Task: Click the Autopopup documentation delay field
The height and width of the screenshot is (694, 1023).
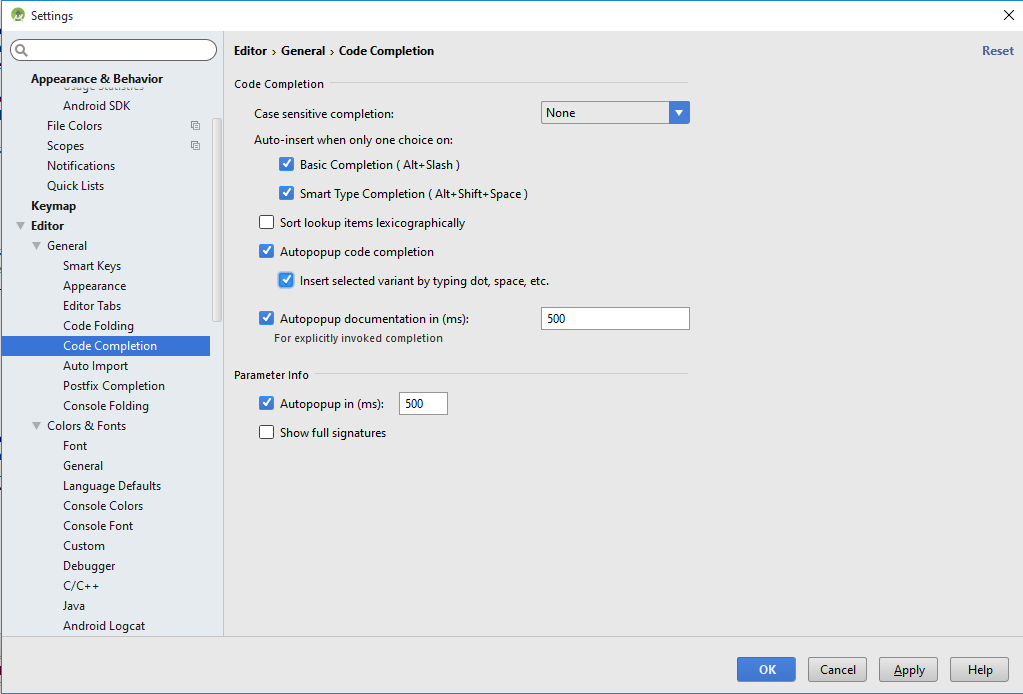Action: (615, 318)
